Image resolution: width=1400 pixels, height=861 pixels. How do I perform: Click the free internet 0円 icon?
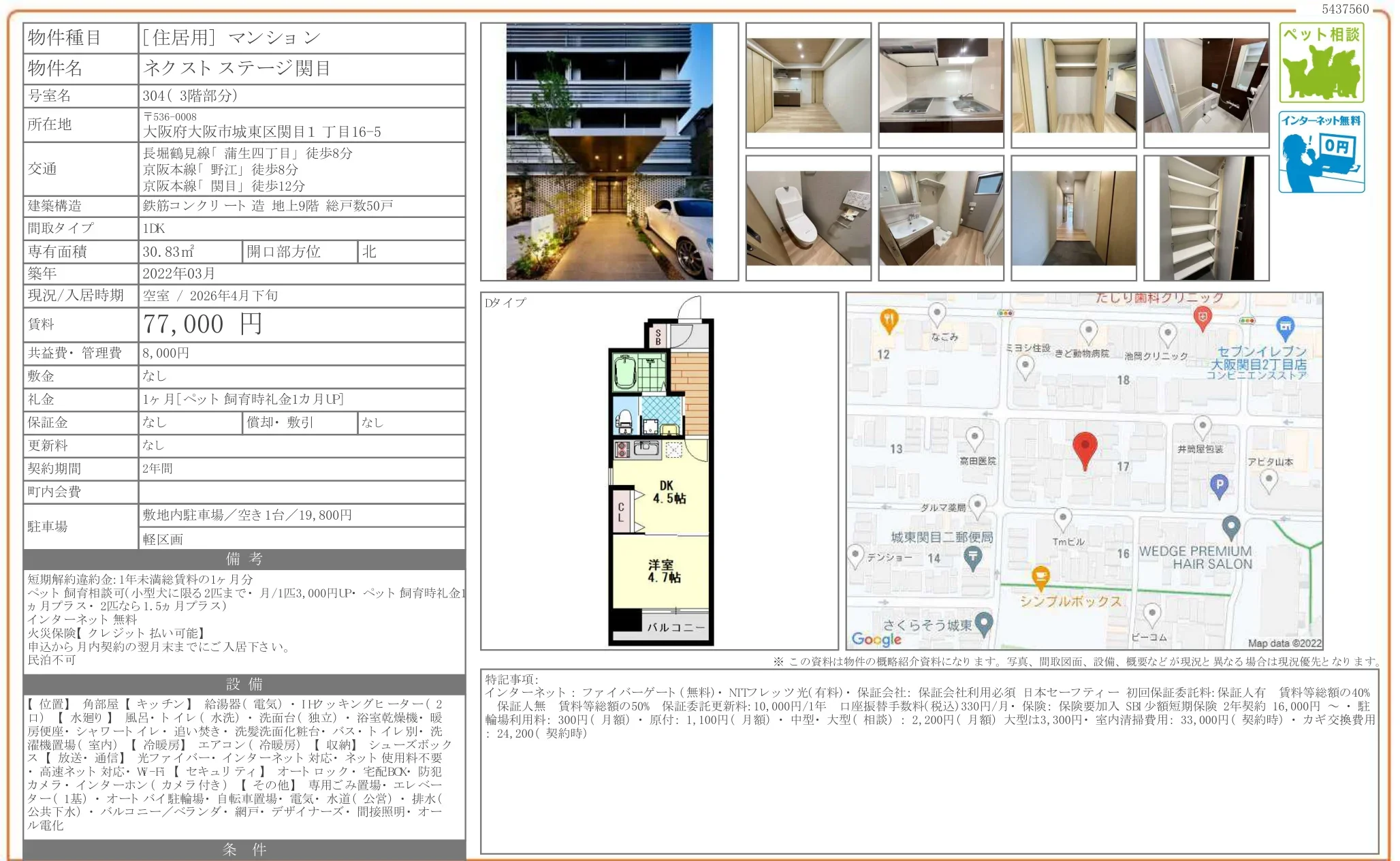click(1321, 153)
